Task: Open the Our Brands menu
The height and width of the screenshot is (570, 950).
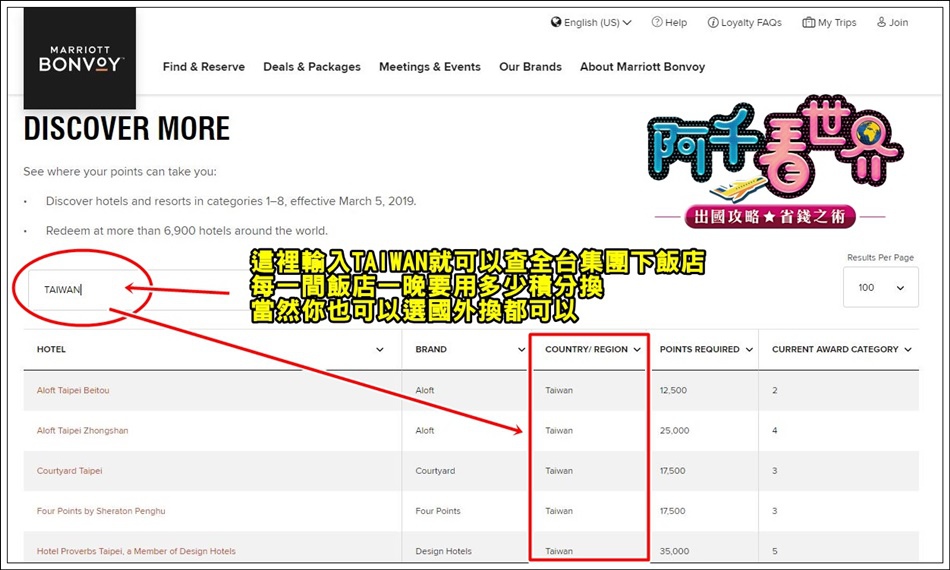Action: 530,67
